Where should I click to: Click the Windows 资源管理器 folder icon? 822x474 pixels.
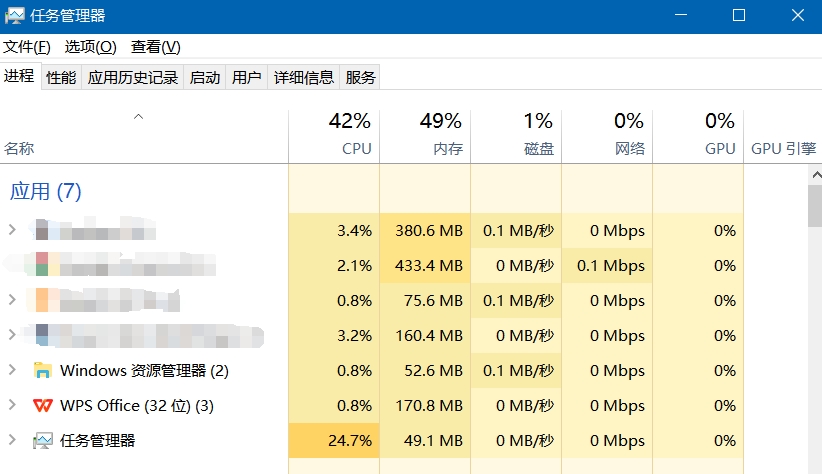(x=43, y=371)
